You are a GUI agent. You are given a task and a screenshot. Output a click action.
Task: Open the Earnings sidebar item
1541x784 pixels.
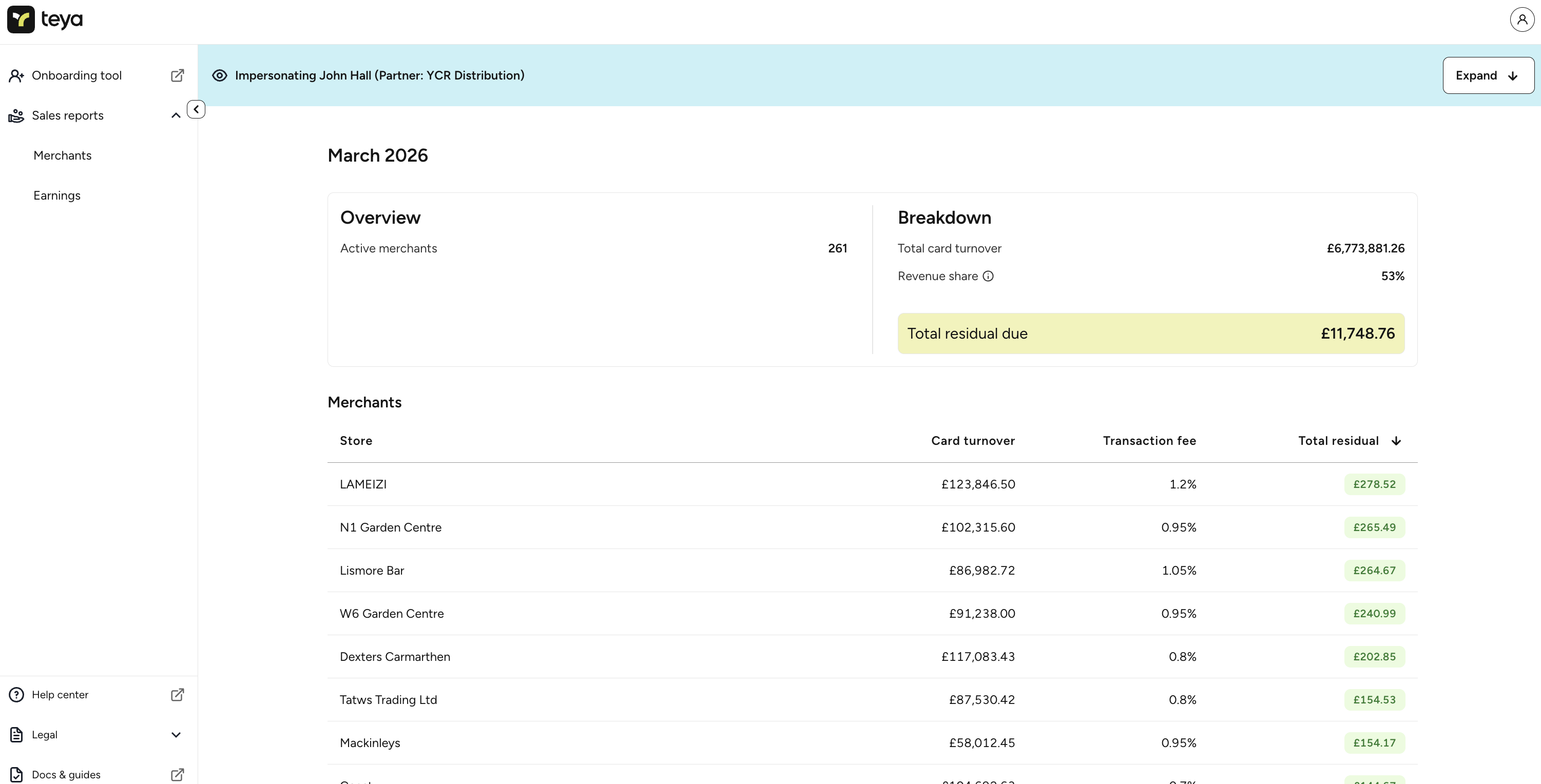(57, 195)
